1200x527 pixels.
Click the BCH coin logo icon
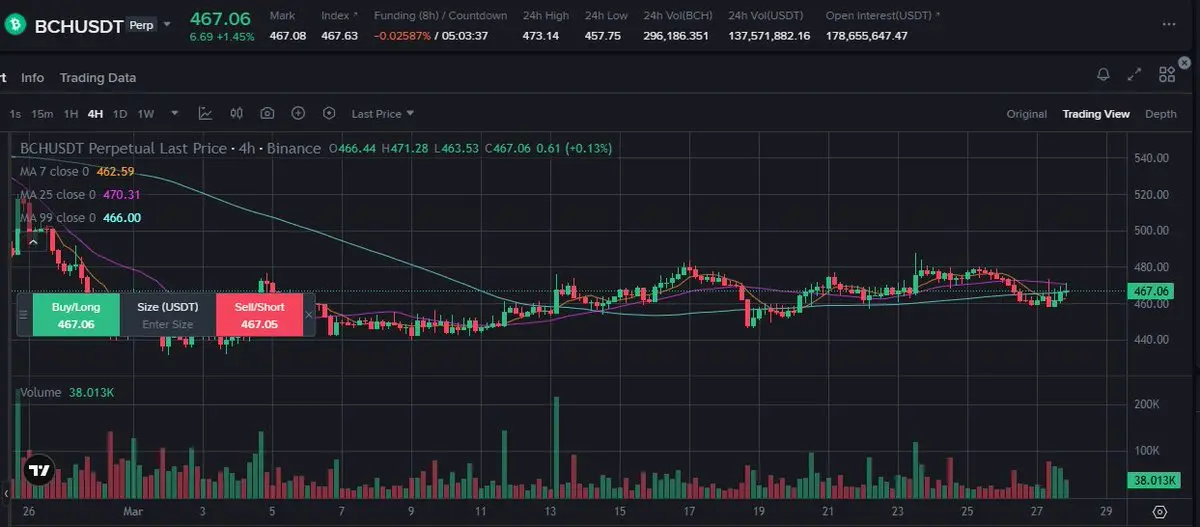click(14, 24)
